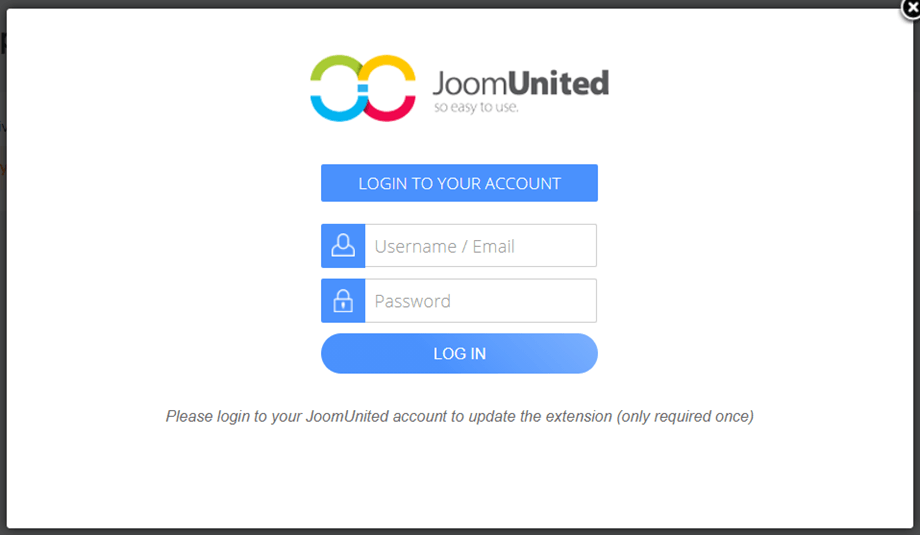Click the red arc of the logo
This screenshot has width=920, height=535.
coord(396,107)
